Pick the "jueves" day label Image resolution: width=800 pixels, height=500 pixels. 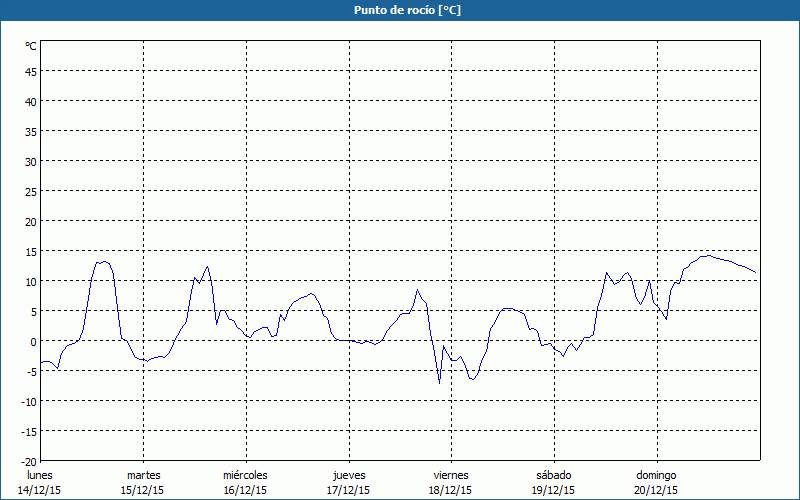pyautogui.click(x=348, y=475)
